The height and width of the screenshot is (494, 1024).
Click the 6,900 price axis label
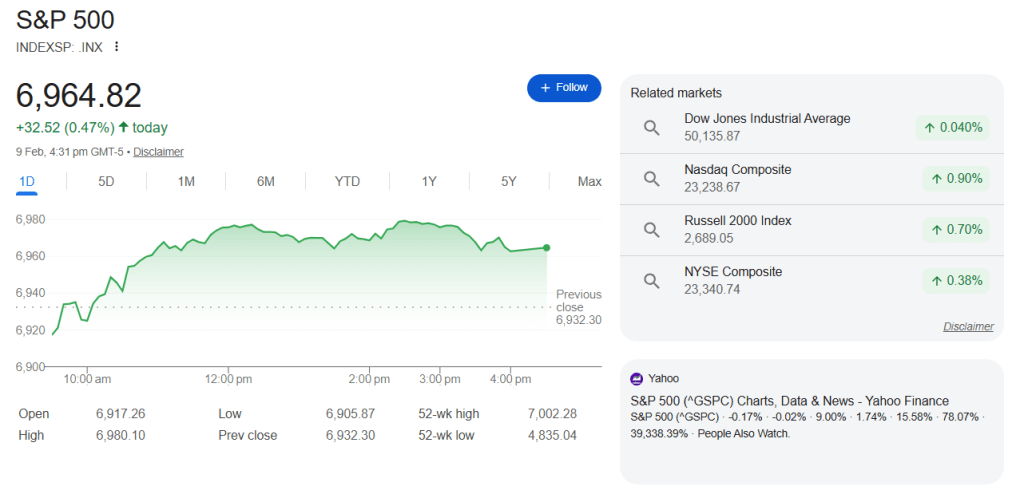click(x=29, y=367)
